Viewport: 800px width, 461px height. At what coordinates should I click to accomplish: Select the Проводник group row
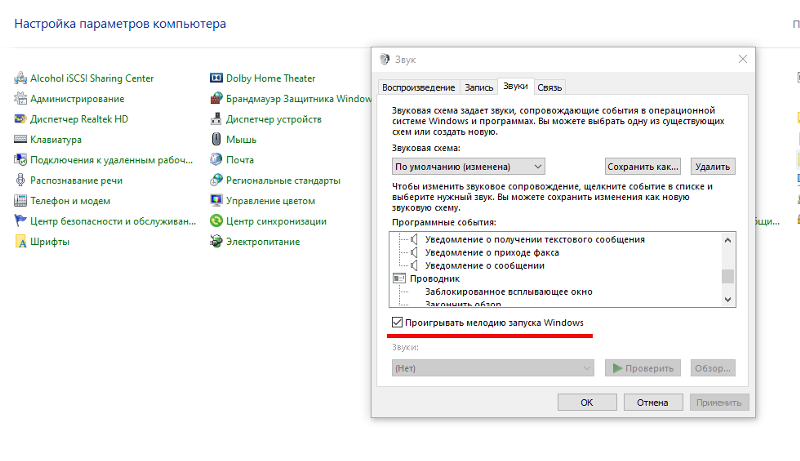click(435, 279)
